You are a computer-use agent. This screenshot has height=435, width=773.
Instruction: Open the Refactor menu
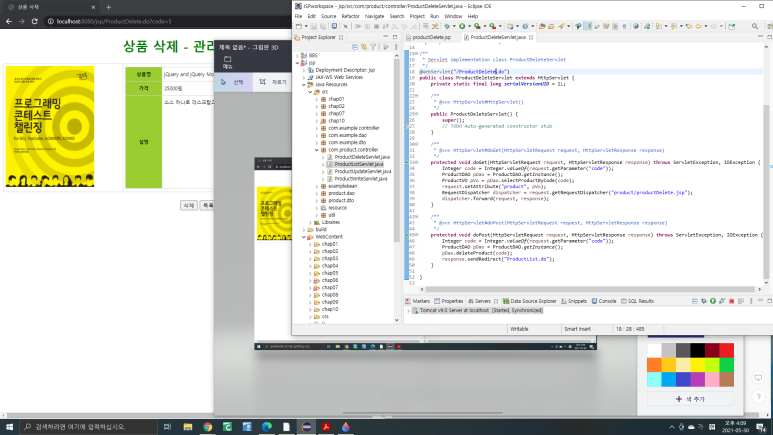point(351,16)
